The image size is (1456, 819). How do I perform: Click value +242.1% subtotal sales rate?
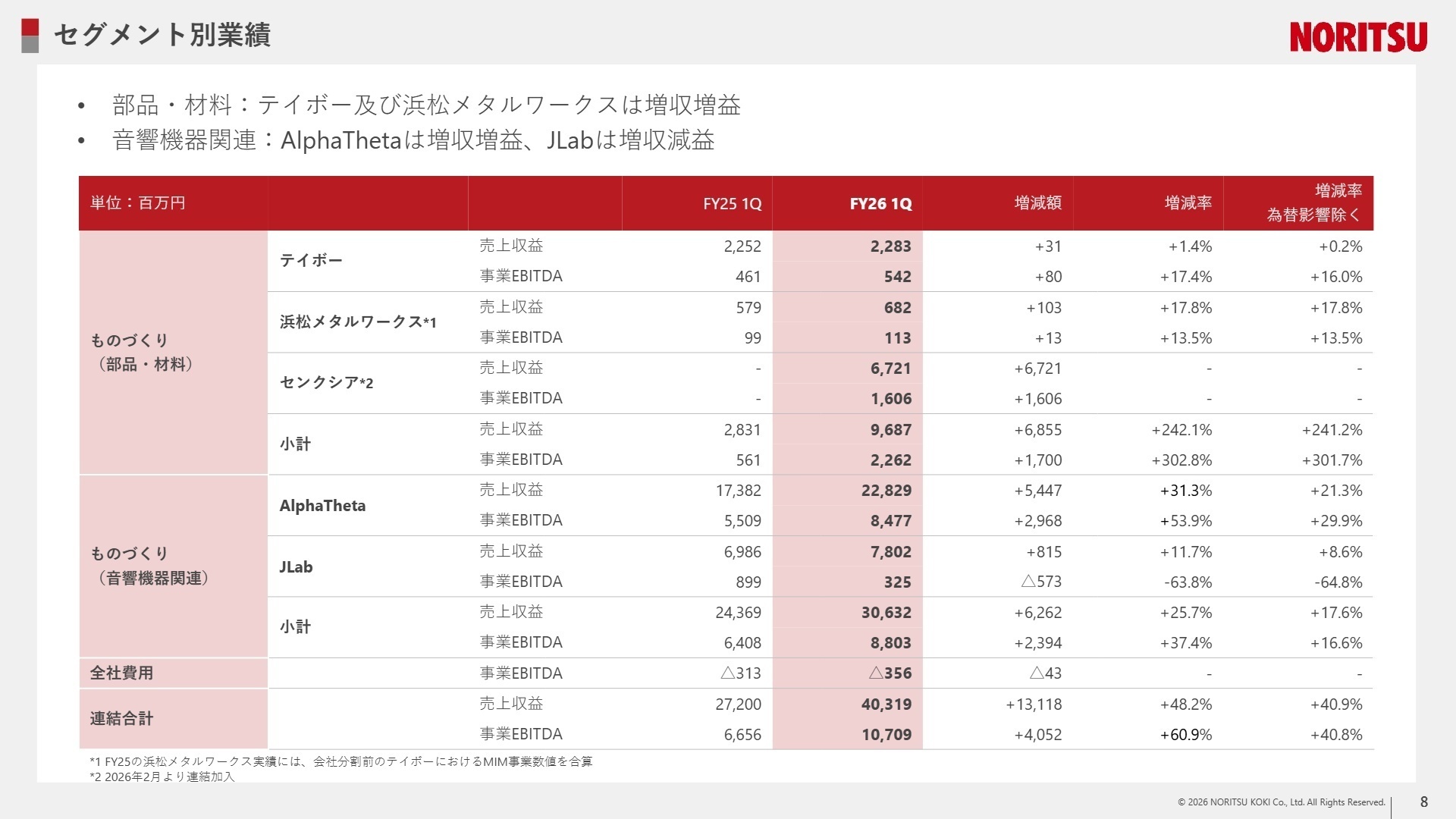[x=1181, y=430]
